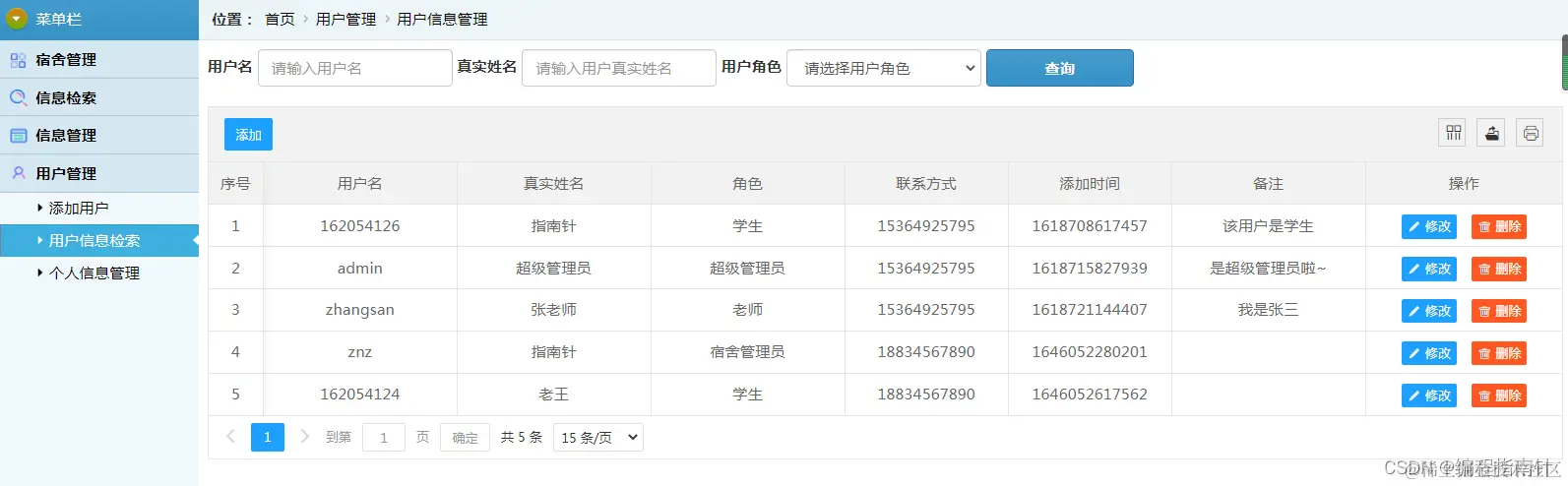1568x486 pixels.
Task: Click 删除 for user zhangsan
Action: coord(1499,311)
